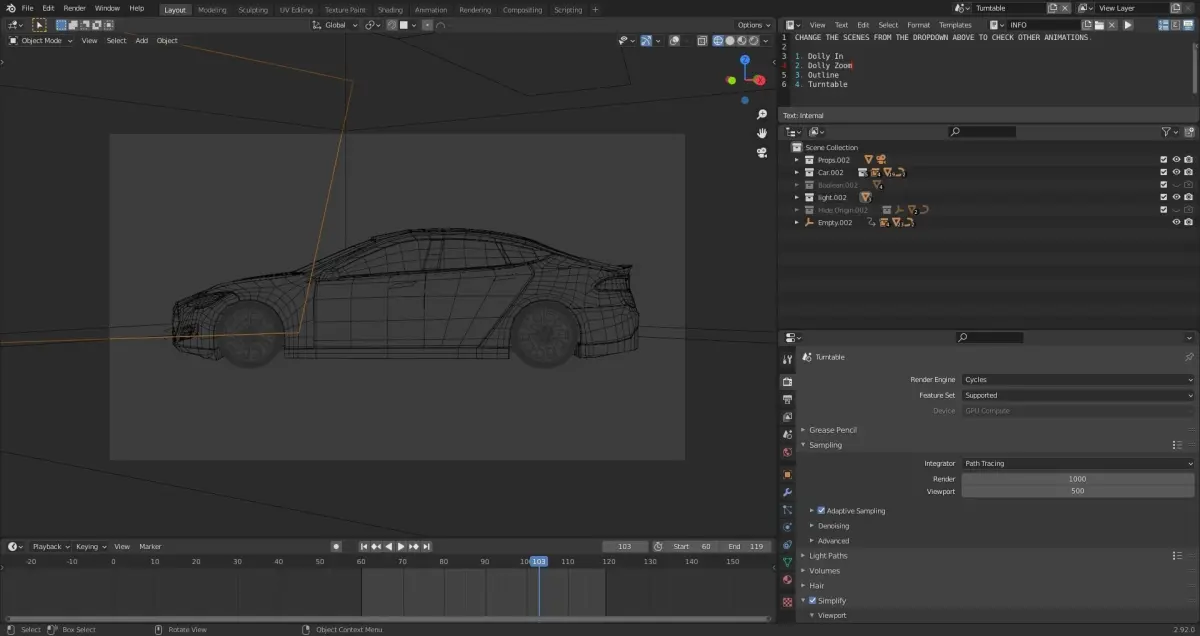
Task: Select the pan (hand) view icon
Action: coord(762,133)
